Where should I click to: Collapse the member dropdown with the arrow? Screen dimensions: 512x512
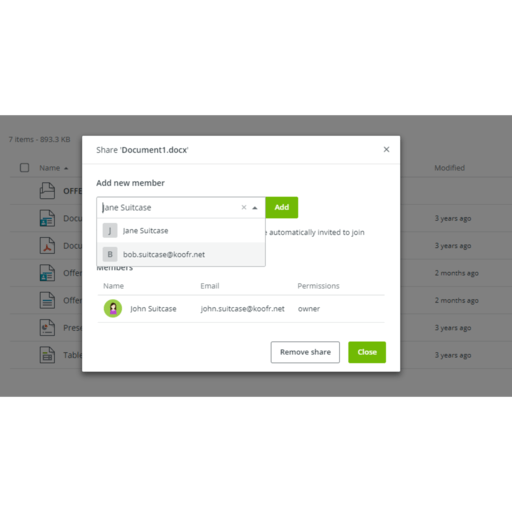point(255,208)
